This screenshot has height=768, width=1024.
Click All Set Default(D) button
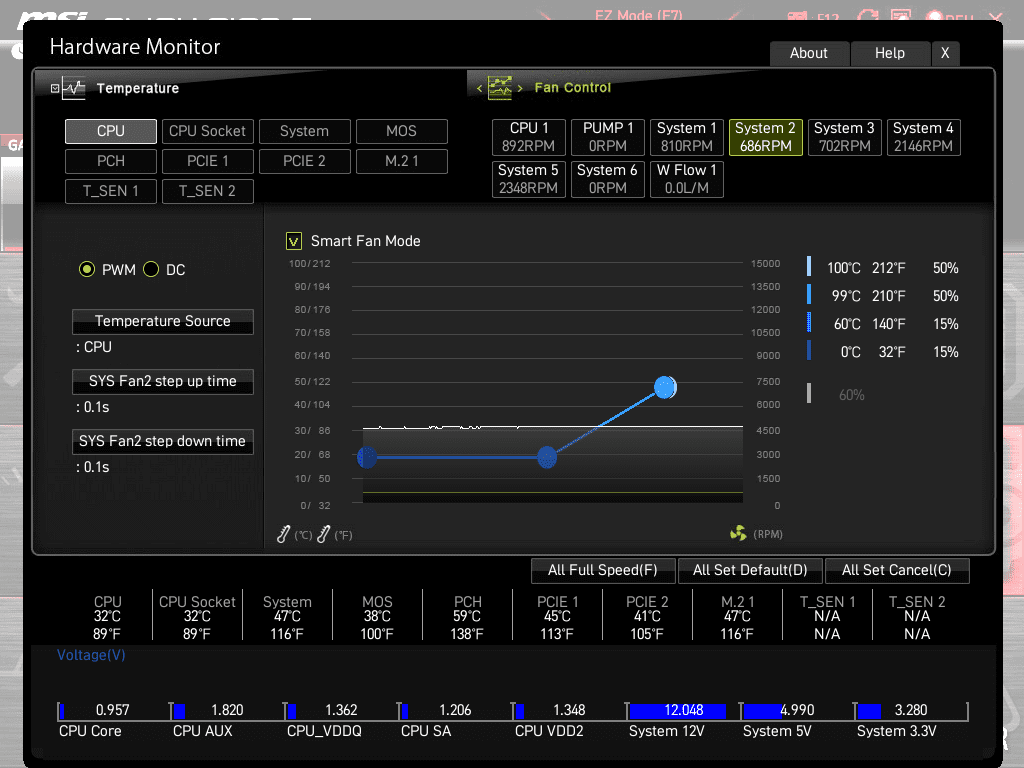(x=750, y=570)
